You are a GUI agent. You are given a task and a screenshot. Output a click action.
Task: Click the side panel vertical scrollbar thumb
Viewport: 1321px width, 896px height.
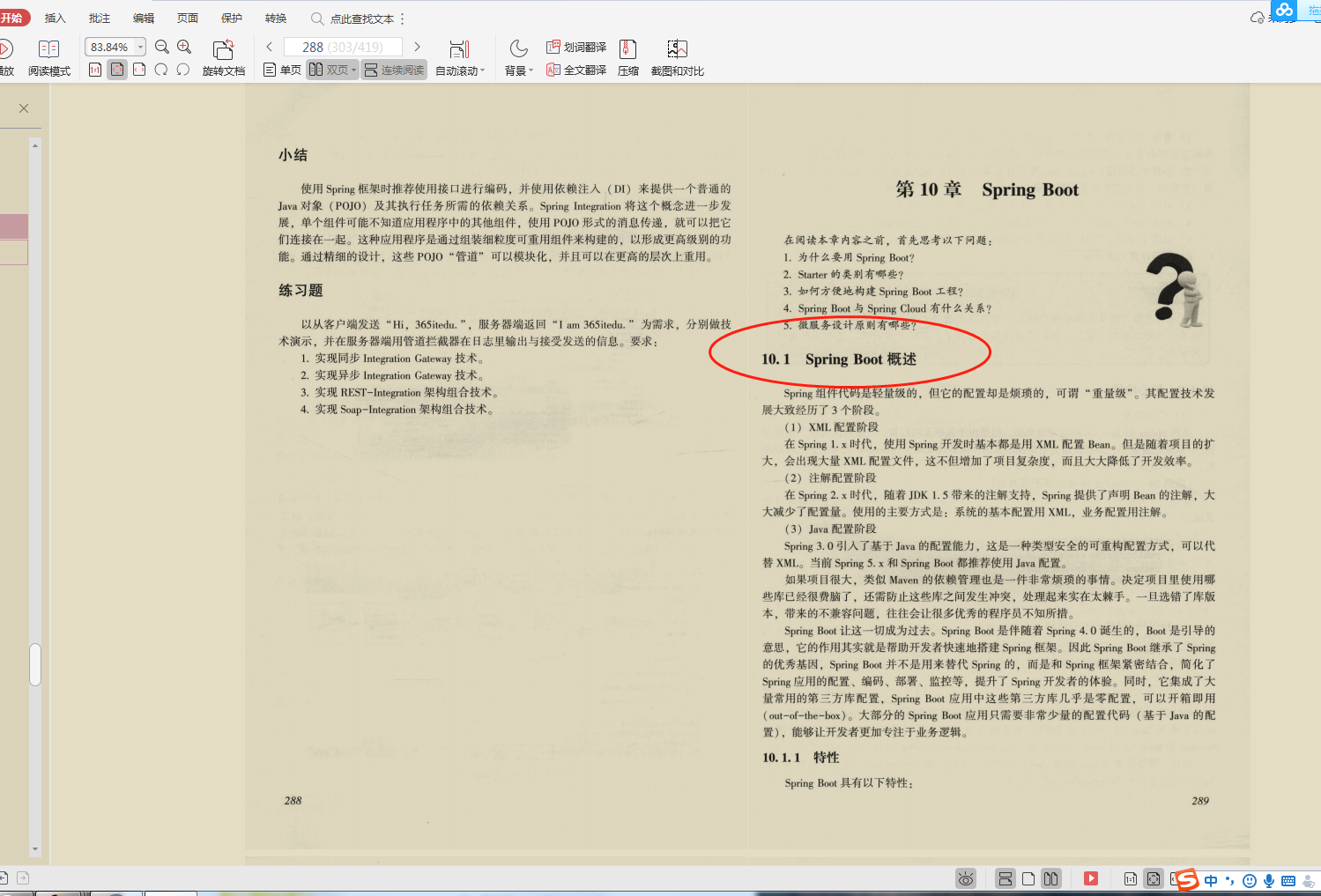tap(35, 664)
